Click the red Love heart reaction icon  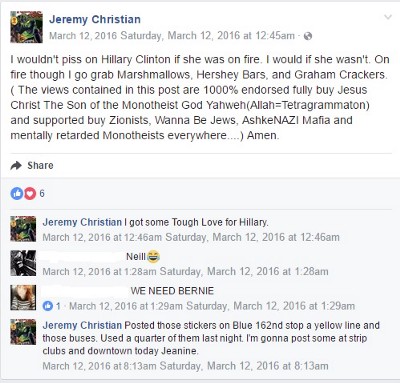click(x=30, y=193)
